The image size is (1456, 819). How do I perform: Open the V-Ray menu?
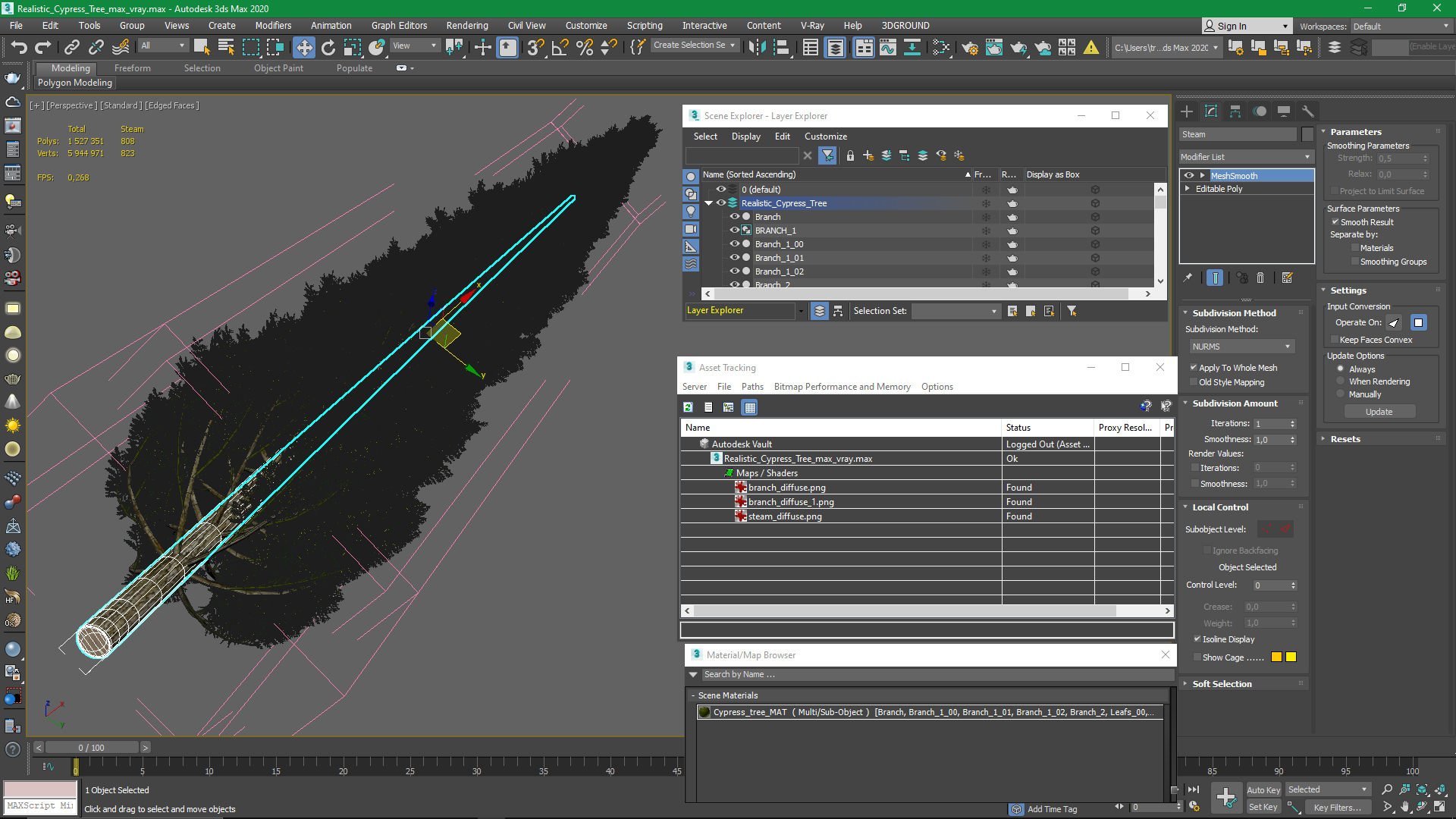812,26
